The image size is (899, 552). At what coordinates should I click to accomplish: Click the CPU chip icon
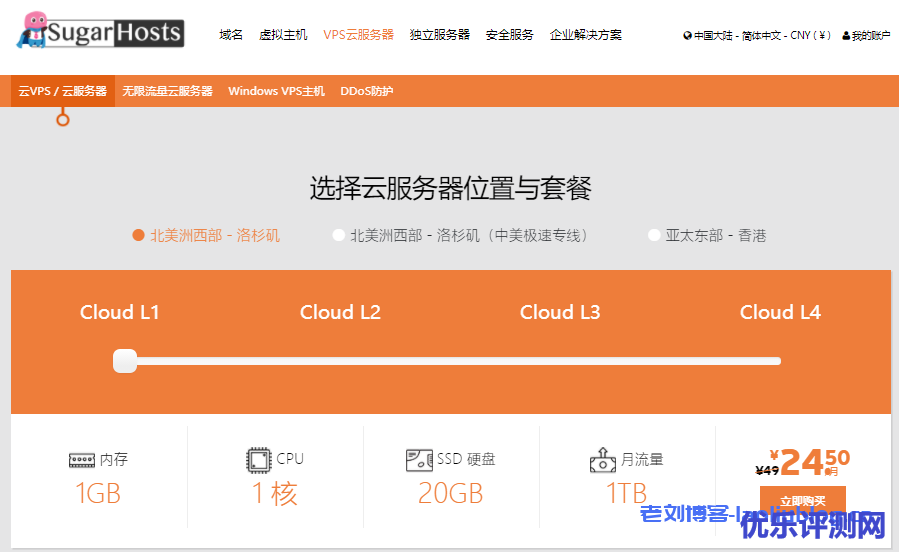259,460
